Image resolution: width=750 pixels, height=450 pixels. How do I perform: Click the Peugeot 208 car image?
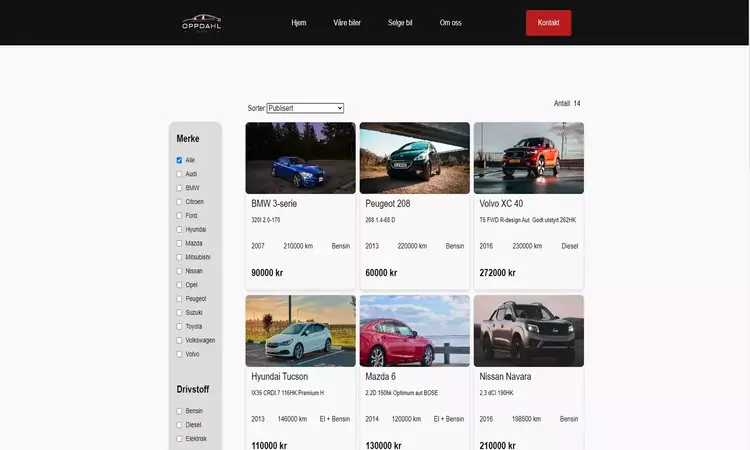(414, 158)
